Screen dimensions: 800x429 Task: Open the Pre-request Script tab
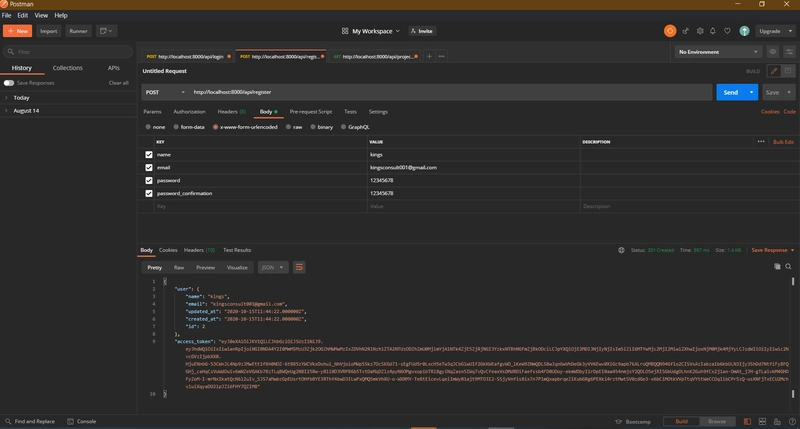311,112
